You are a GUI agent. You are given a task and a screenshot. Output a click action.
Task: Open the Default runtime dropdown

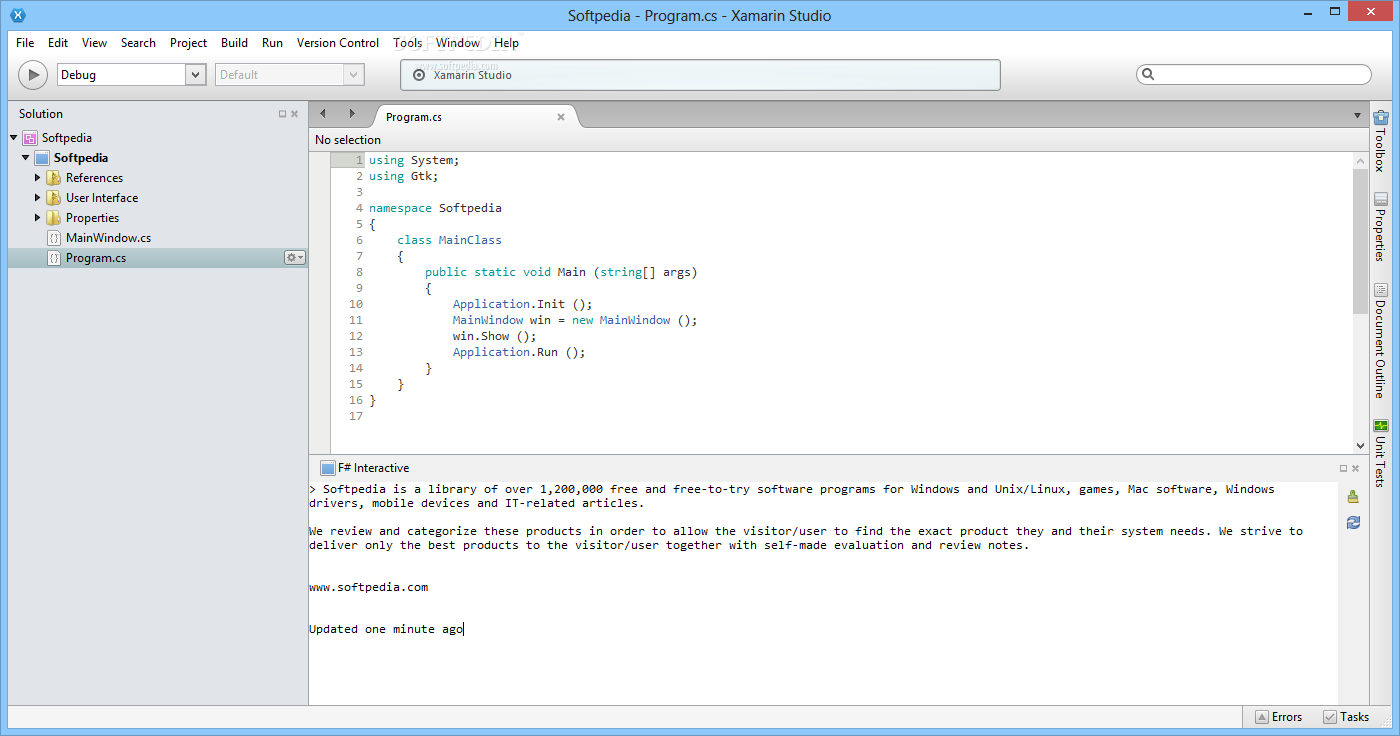353,75
